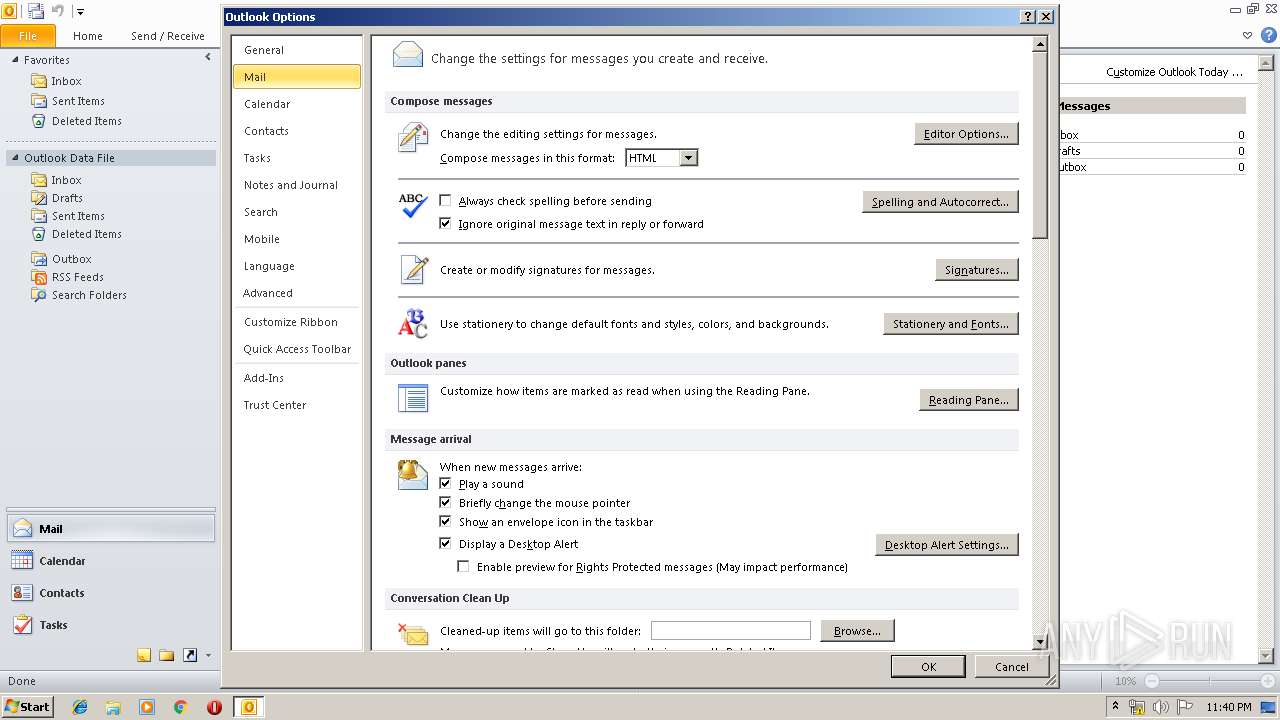Click OK in Outlook Options
The width and height of the screenshot is (1280, 720).
pos(928,667)
